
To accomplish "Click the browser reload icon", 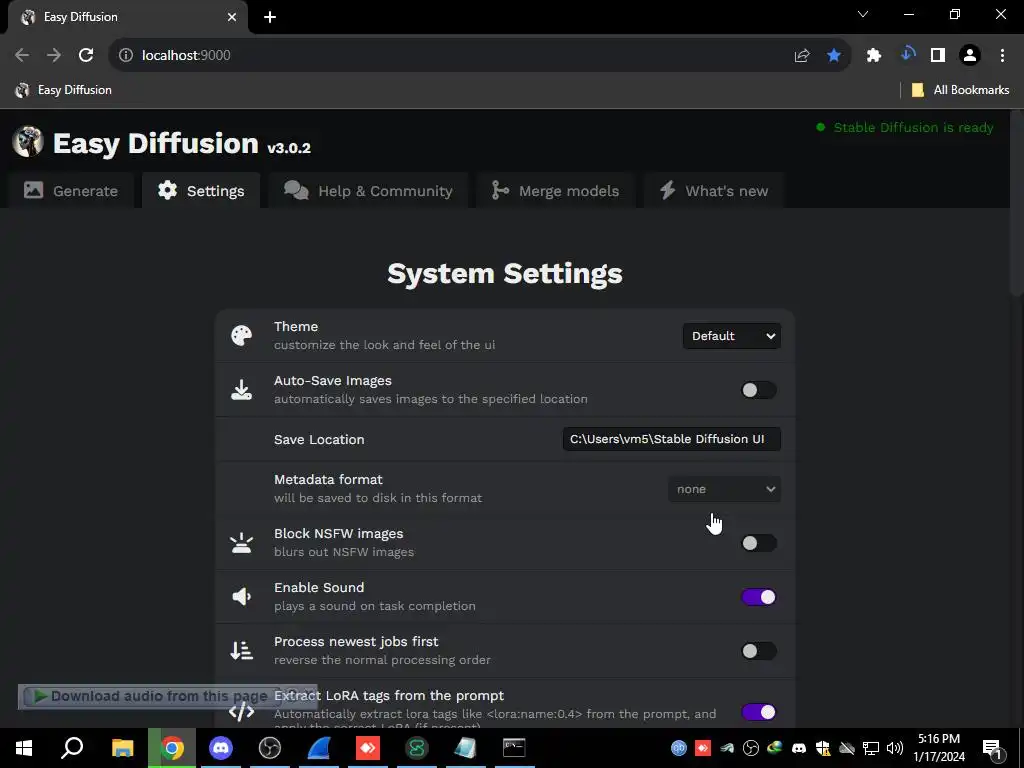I will pos(86,55).
